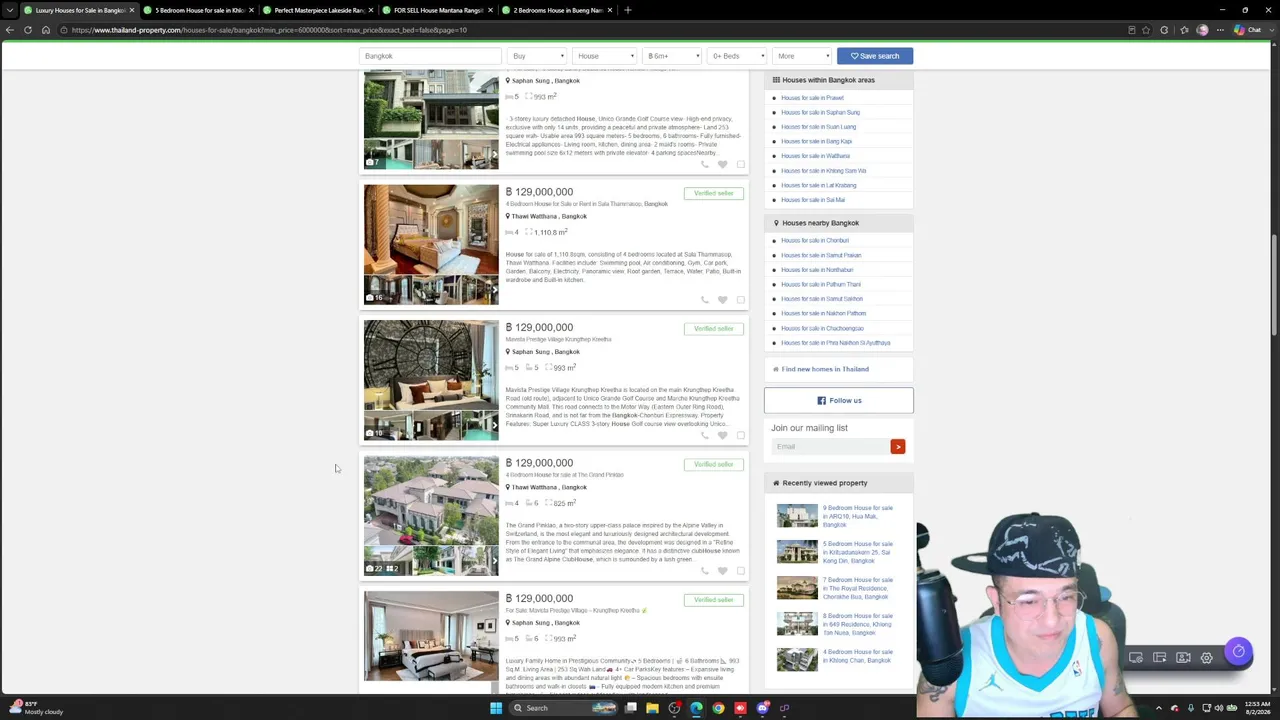Open the House property type dropdown
1280x720 pixels.
click(x=604, y=56)
